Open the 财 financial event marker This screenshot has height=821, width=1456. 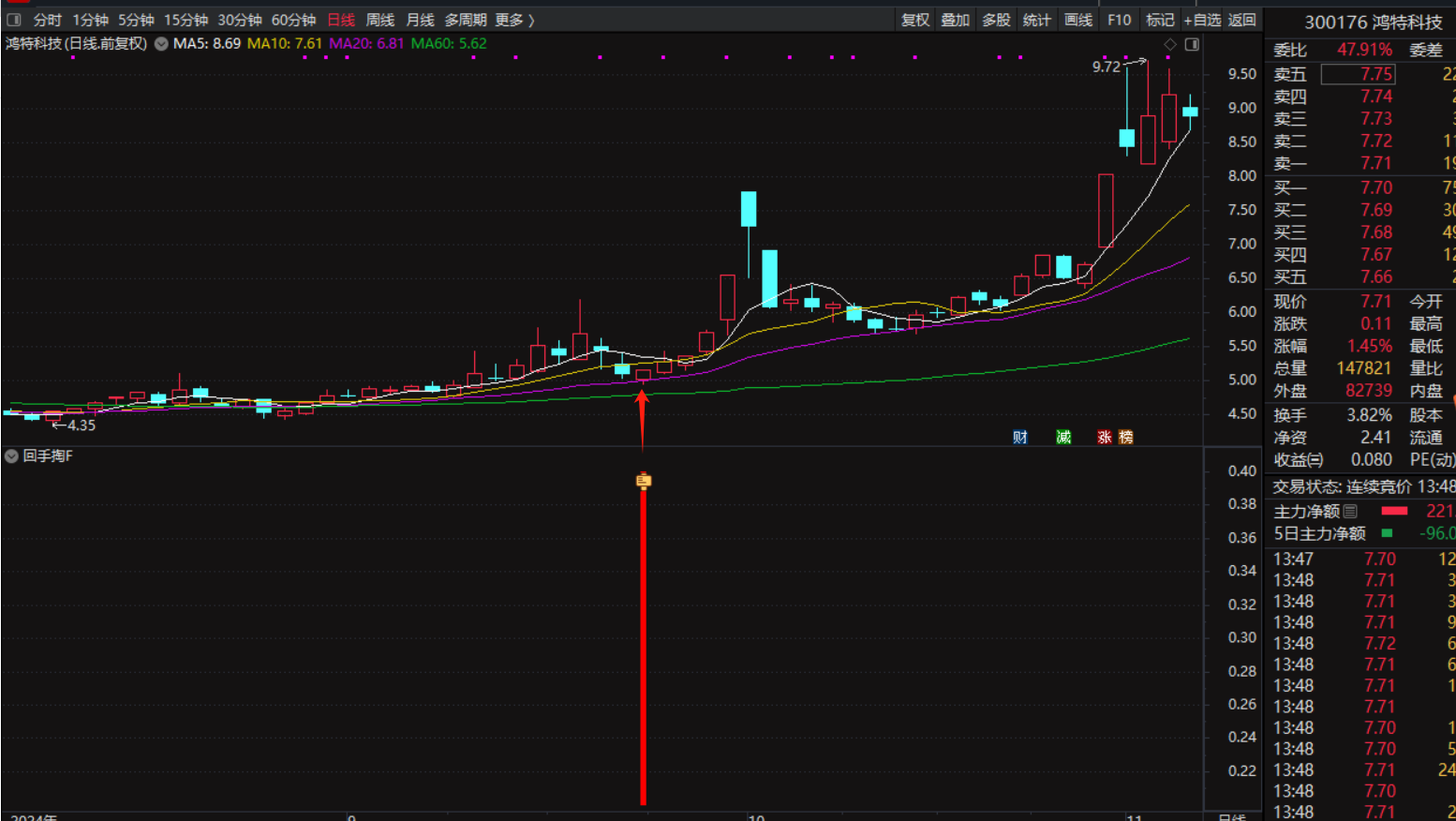point(1020,437)
